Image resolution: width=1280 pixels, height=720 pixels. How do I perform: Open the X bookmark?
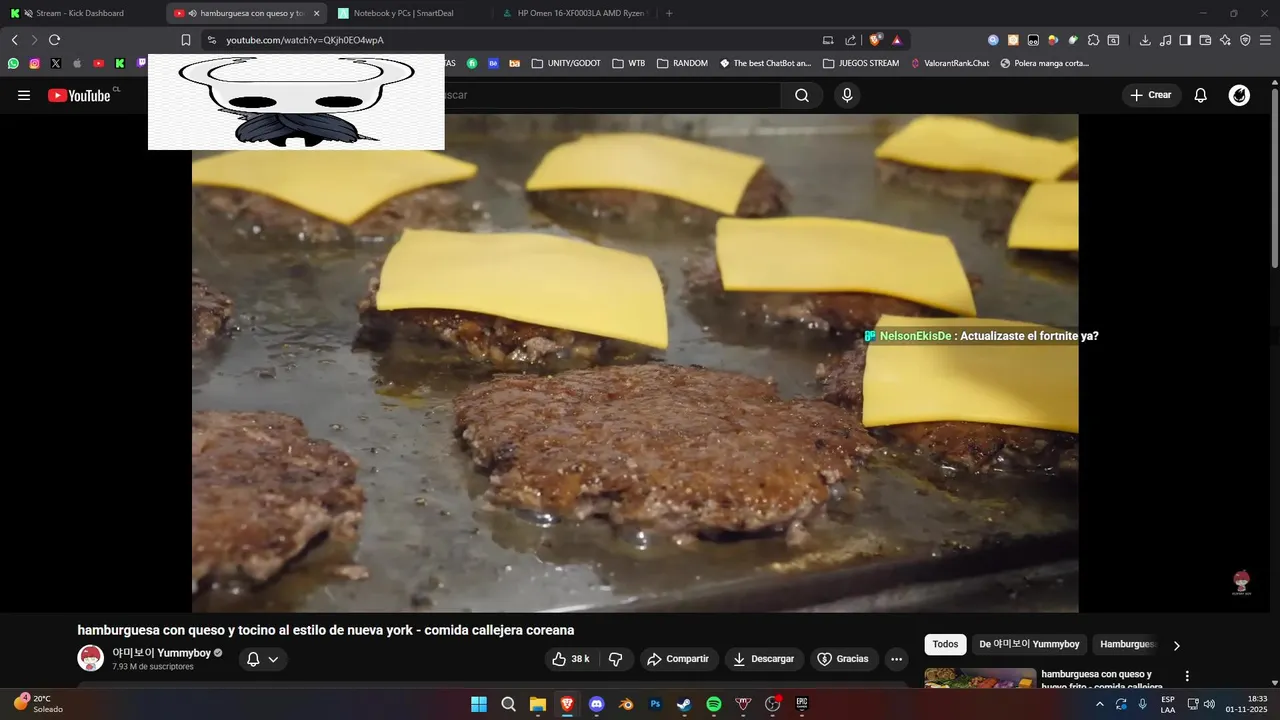(55, 63)
